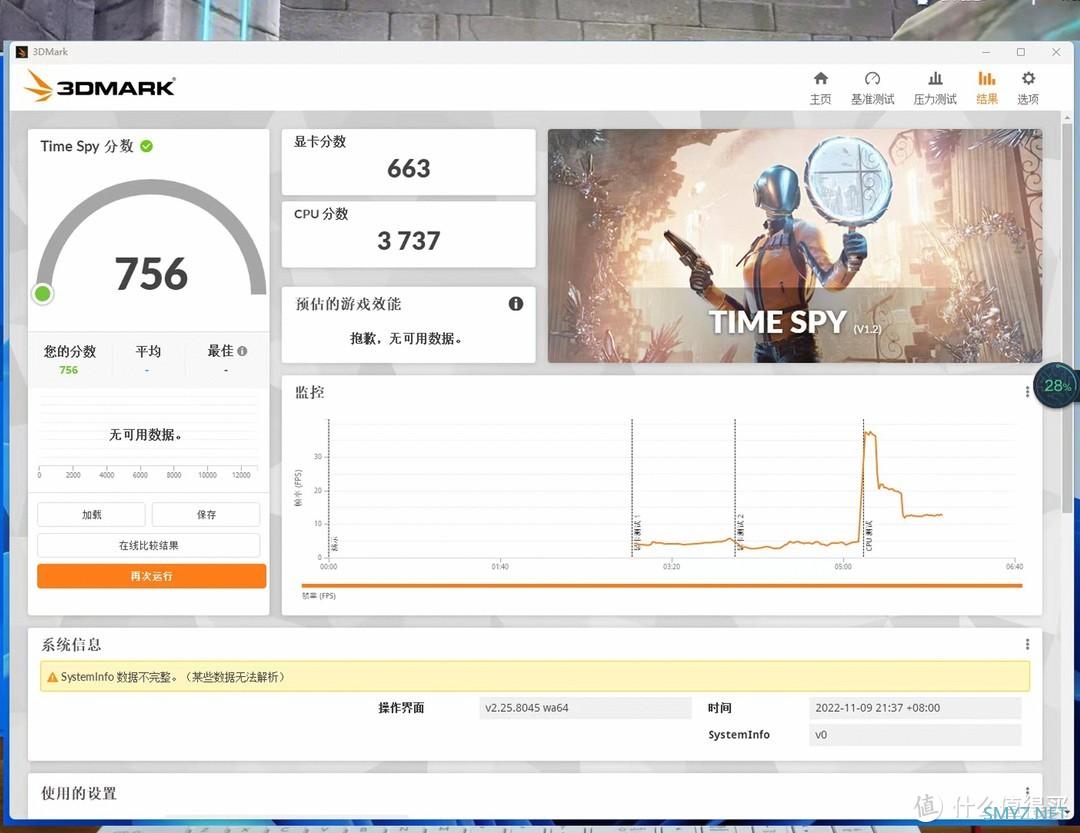The image size is (1080, 833).
Task: Click the 监控 section heading
Action: 310,393
